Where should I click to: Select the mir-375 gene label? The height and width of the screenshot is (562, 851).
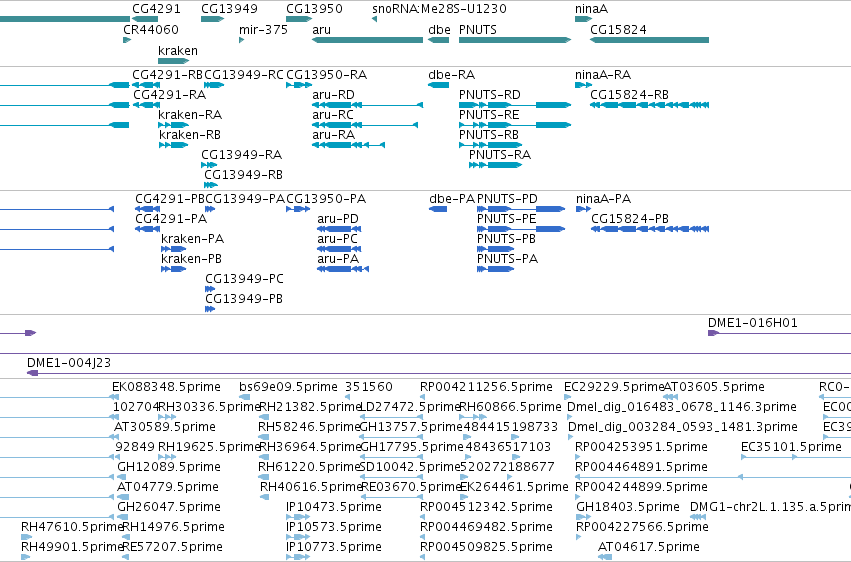pyautogui.click(x=263, y=30)
